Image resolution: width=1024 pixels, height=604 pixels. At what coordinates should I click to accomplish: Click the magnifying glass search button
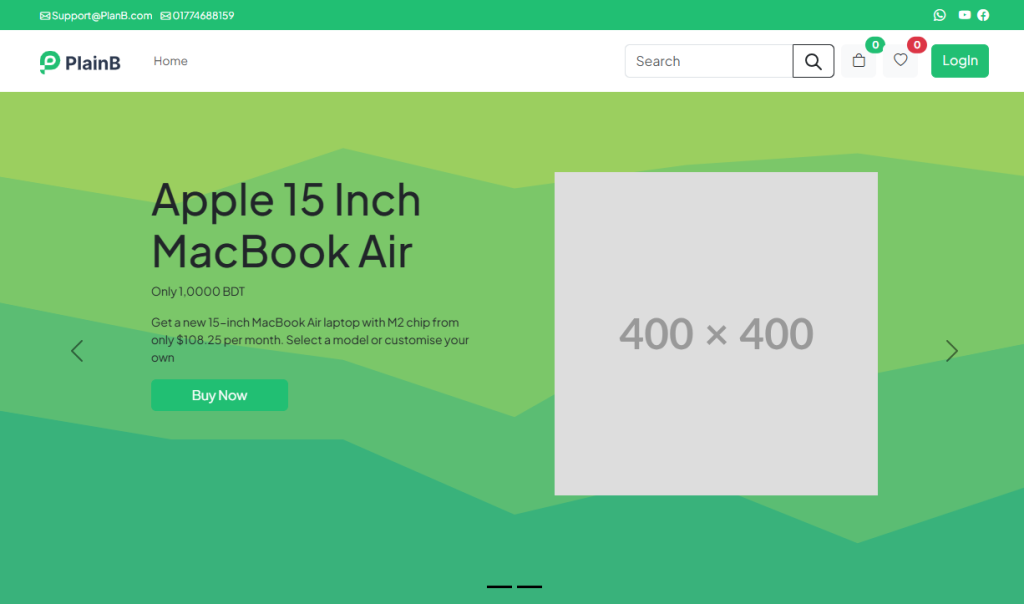point(813,61)
